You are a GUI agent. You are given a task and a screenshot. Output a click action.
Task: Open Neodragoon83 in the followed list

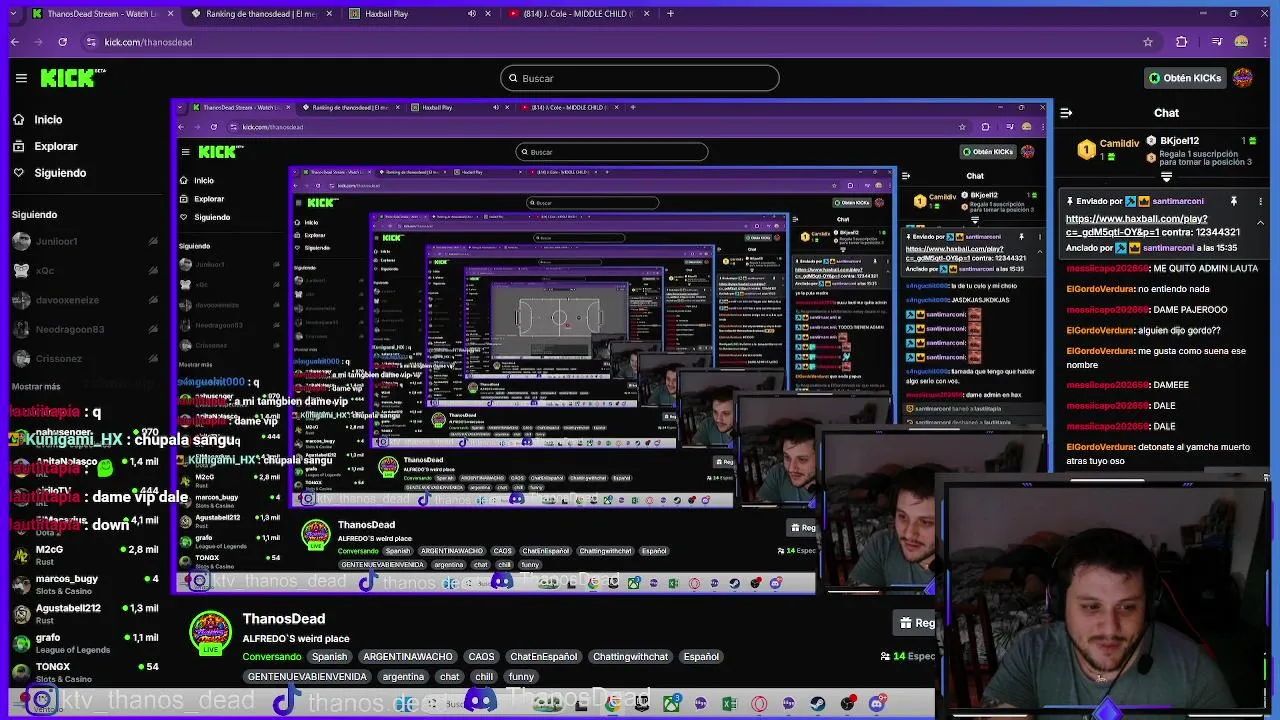(x=84, y=329)
